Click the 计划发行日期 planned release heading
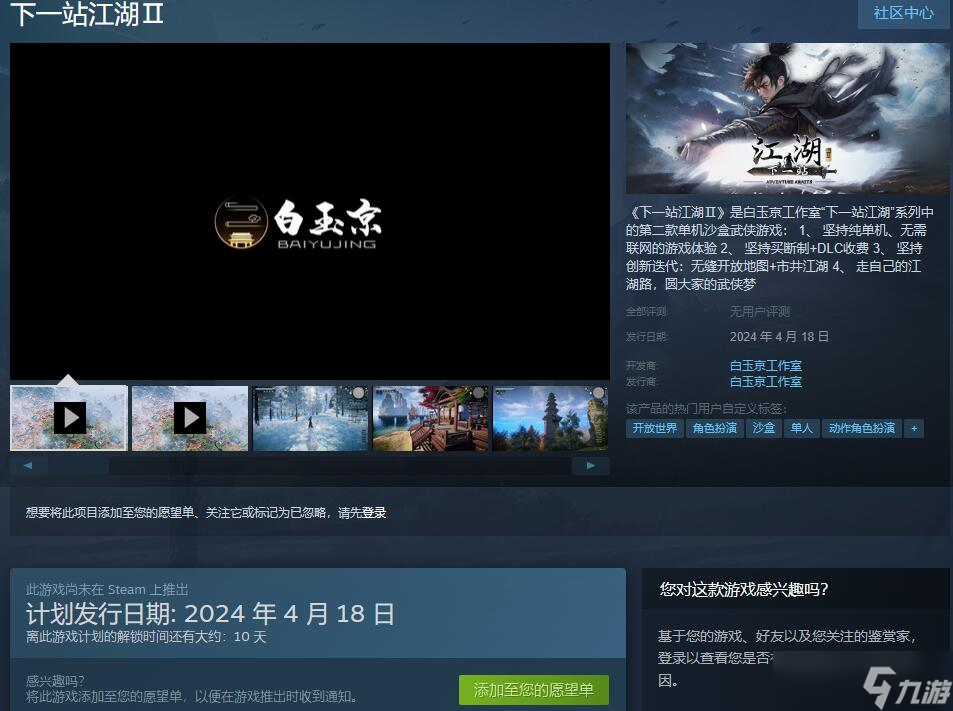Screen dimensions: 953x711 pyautogui.click(x=210, y=614)
